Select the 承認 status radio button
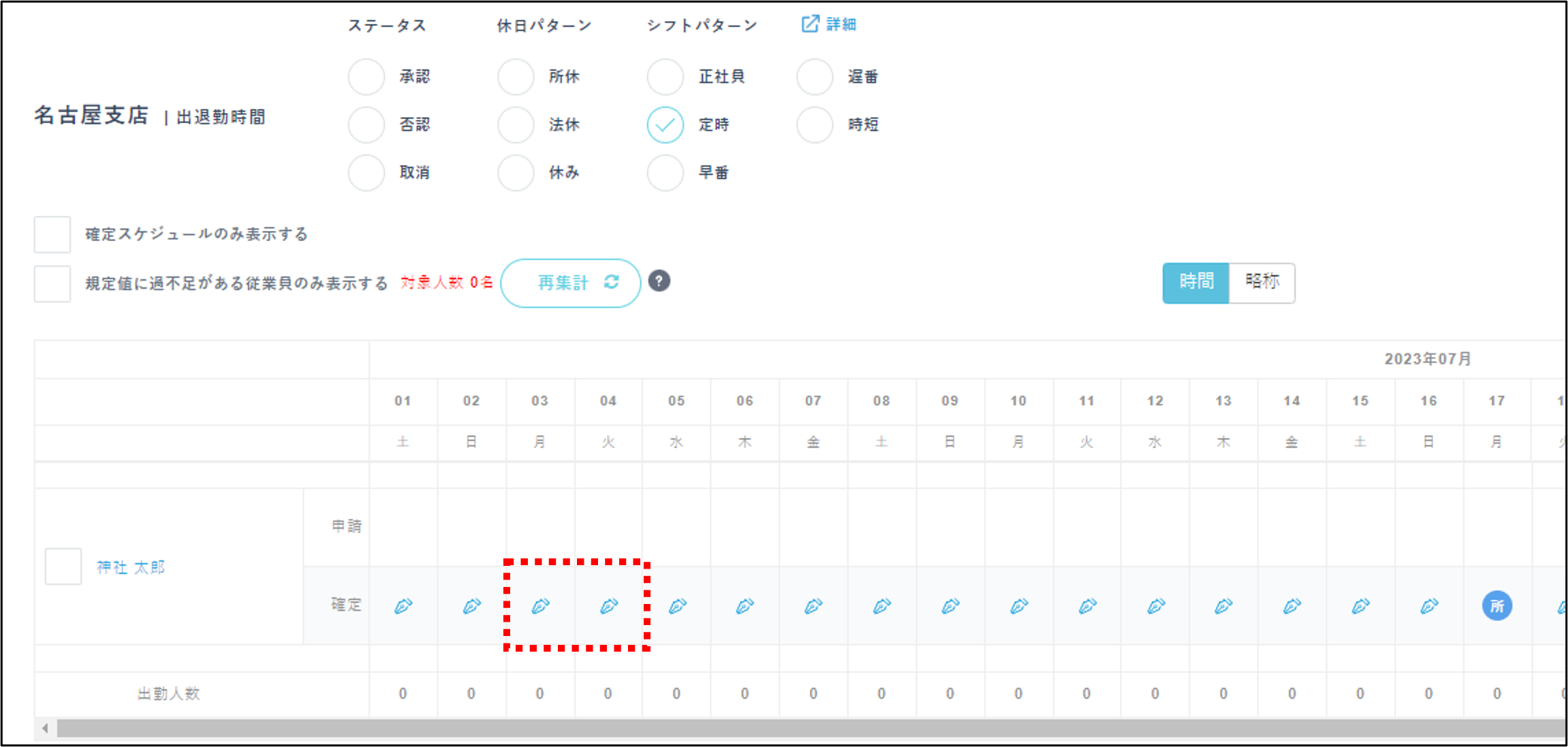1568x747 pixels. click(x=366, y=76)
